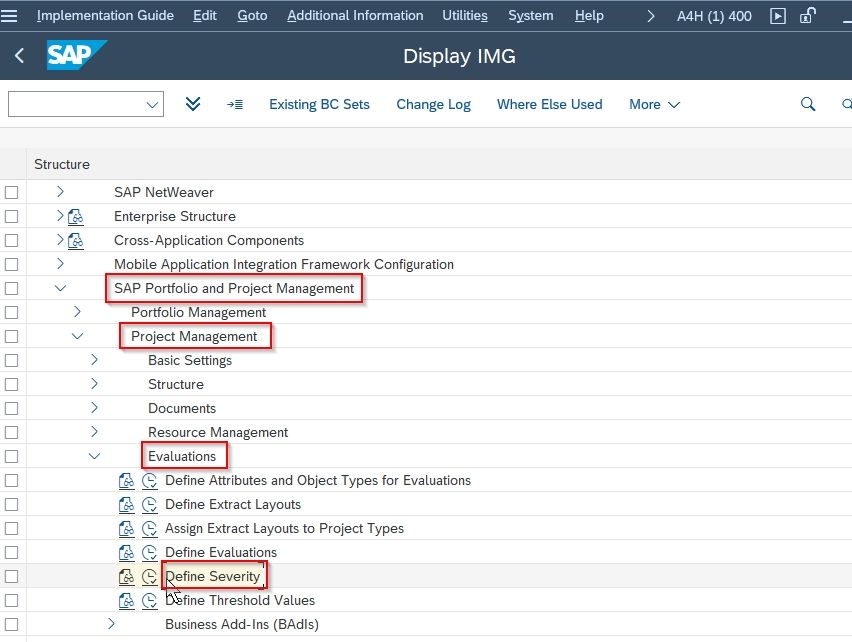The height and width of the screenshot is (642, 852).
Task: Click Existing BC Sets button
Action: click(x=320, y=104)
